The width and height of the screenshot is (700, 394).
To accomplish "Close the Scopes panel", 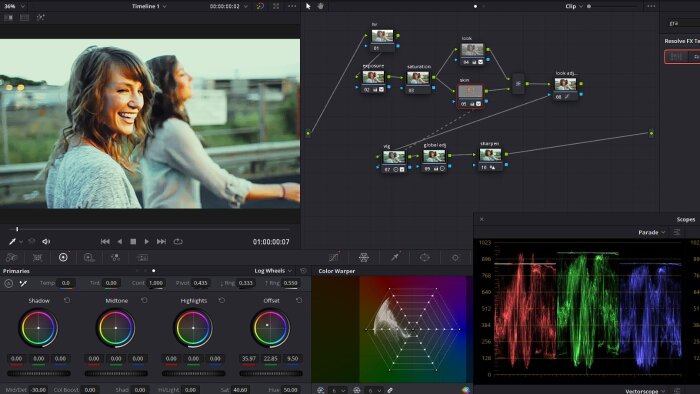I will point(482,219).
